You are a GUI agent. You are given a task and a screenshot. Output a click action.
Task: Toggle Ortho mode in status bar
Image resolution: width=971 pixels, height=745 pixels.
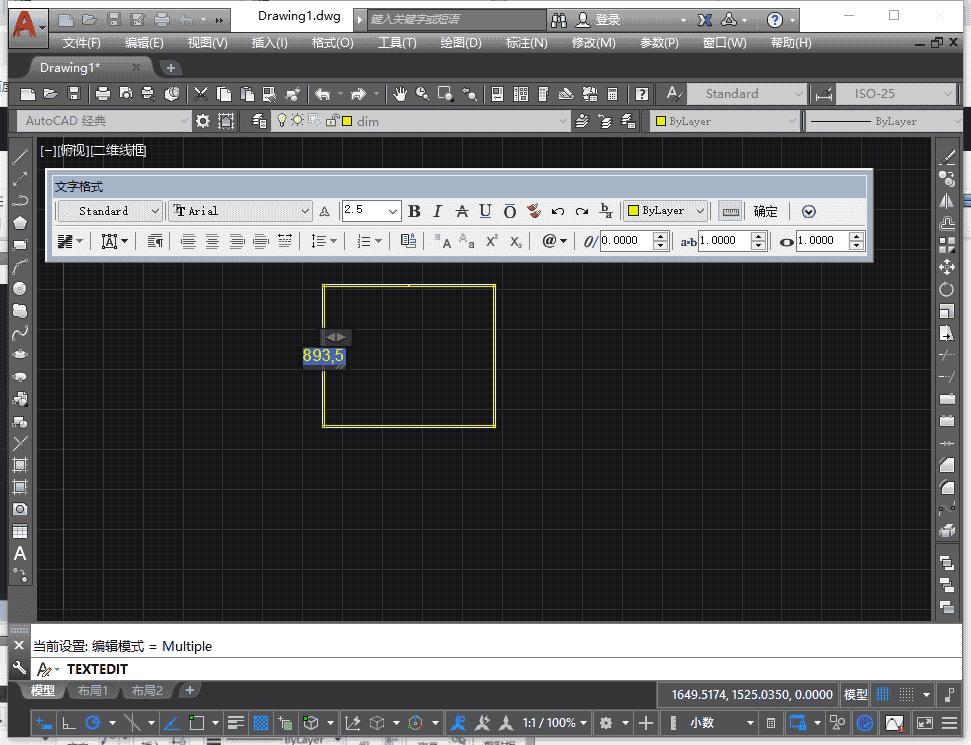(69, 723)
